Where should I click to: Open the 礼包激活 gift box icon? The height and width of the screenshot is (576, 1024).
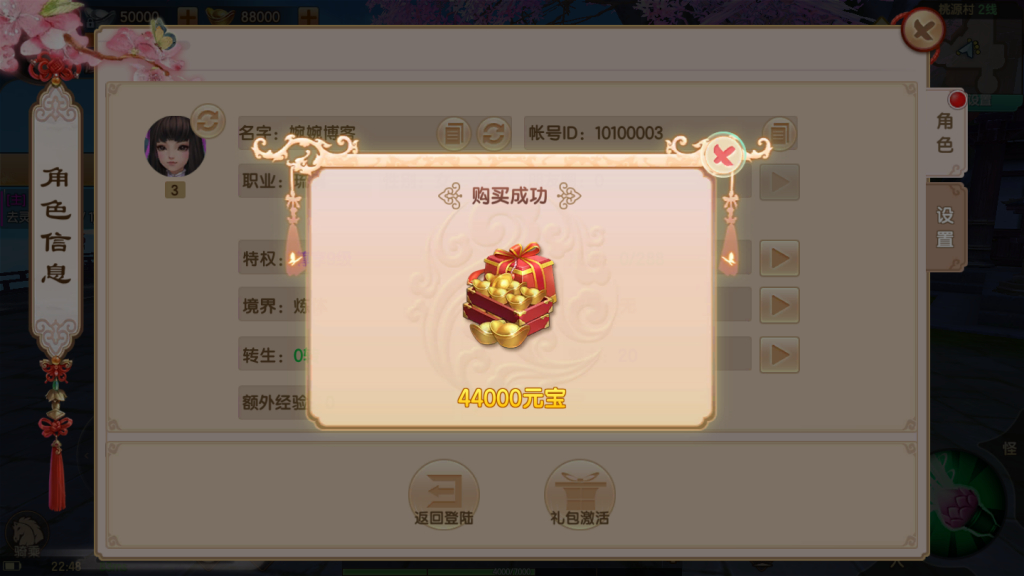coord(580,494)
